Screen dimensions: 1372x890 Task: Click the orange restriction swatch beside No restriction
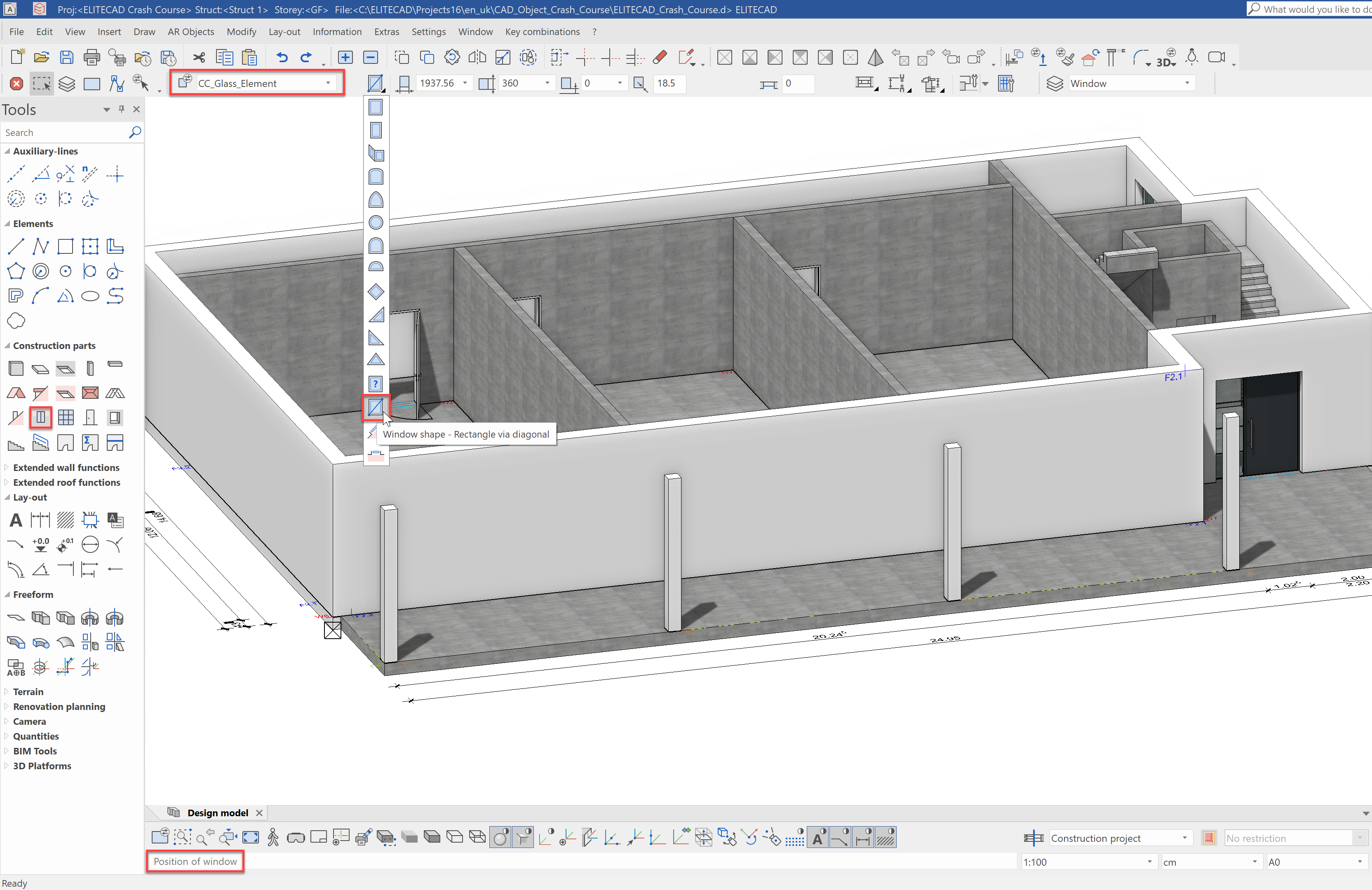pyautogui.click(x=1209, y=838)
